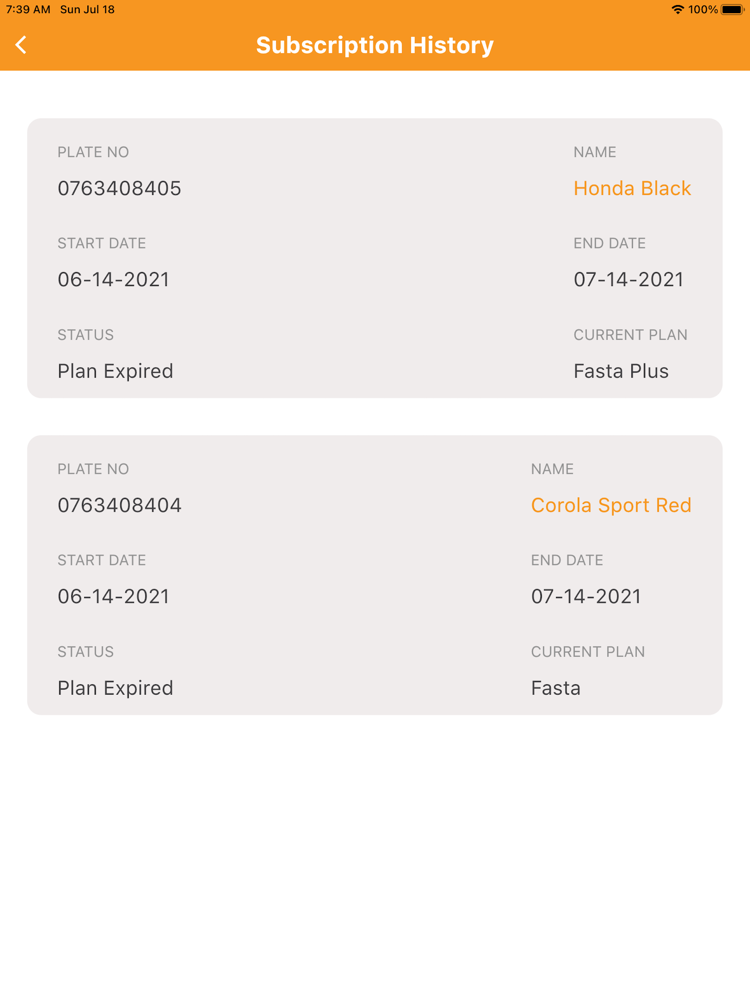Tap the back arrow icon
Viewport: 750px width, 1000px height.
pyautogui.click(x=21, y=45)
